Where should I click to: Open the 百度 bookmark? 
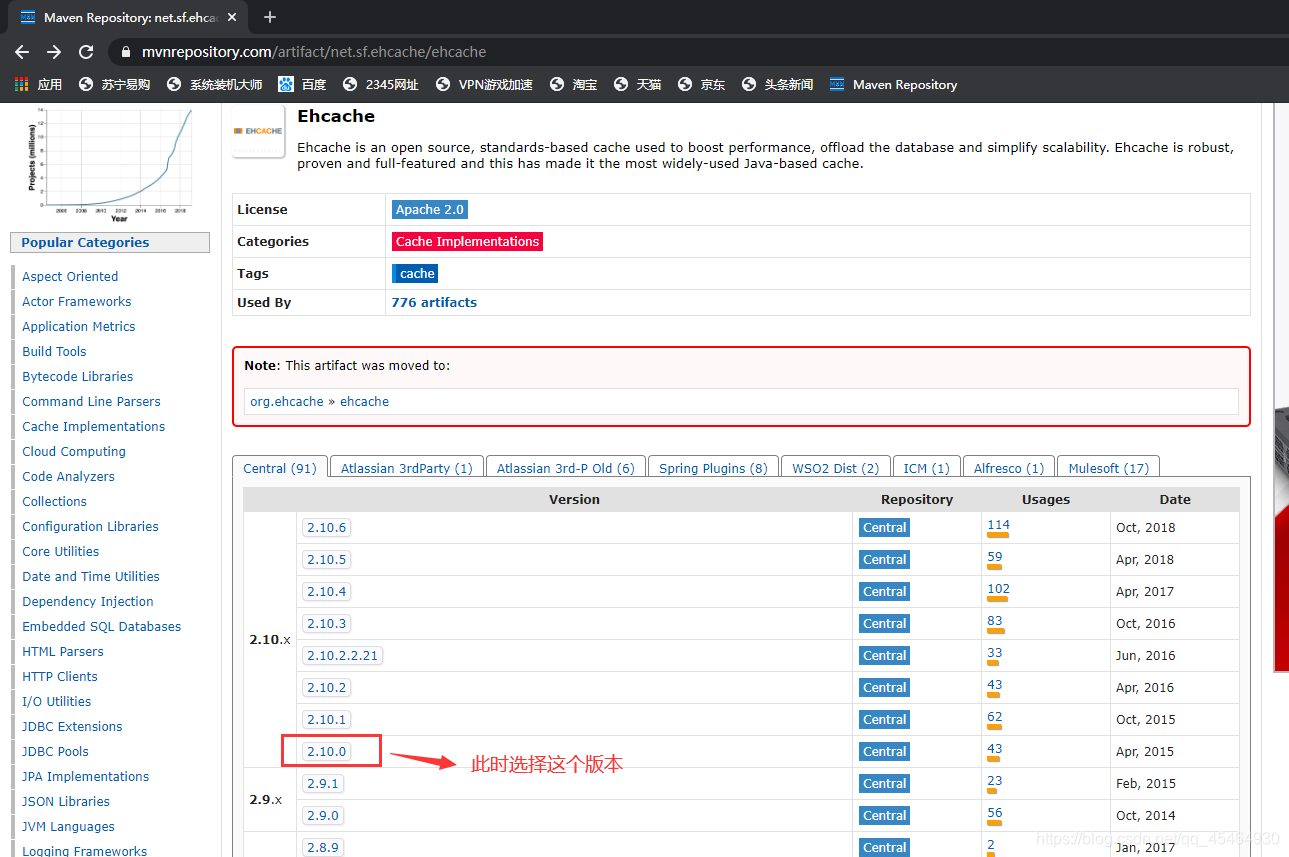point(302,85)
